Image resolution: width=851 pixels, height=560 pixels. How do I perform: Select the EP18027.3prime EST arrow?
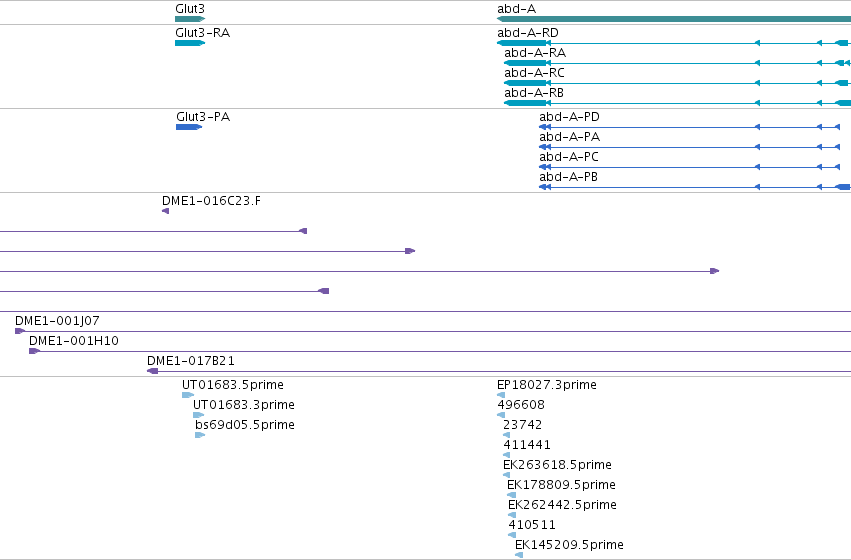pos(501,395)
